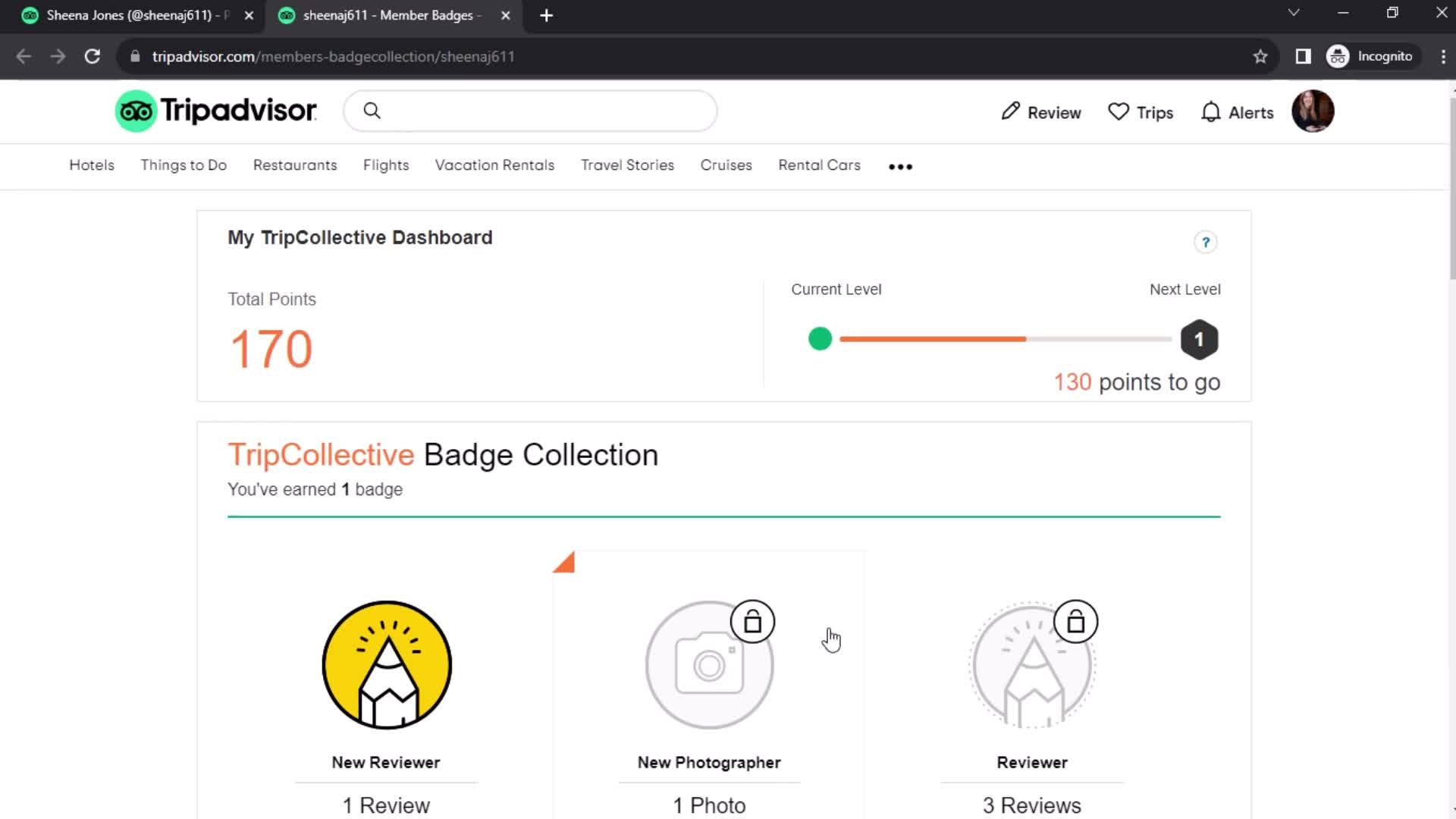Click the Reviewer badge label
Viewport: 1456px width, 819px height.
click(x=1032, y=763)
